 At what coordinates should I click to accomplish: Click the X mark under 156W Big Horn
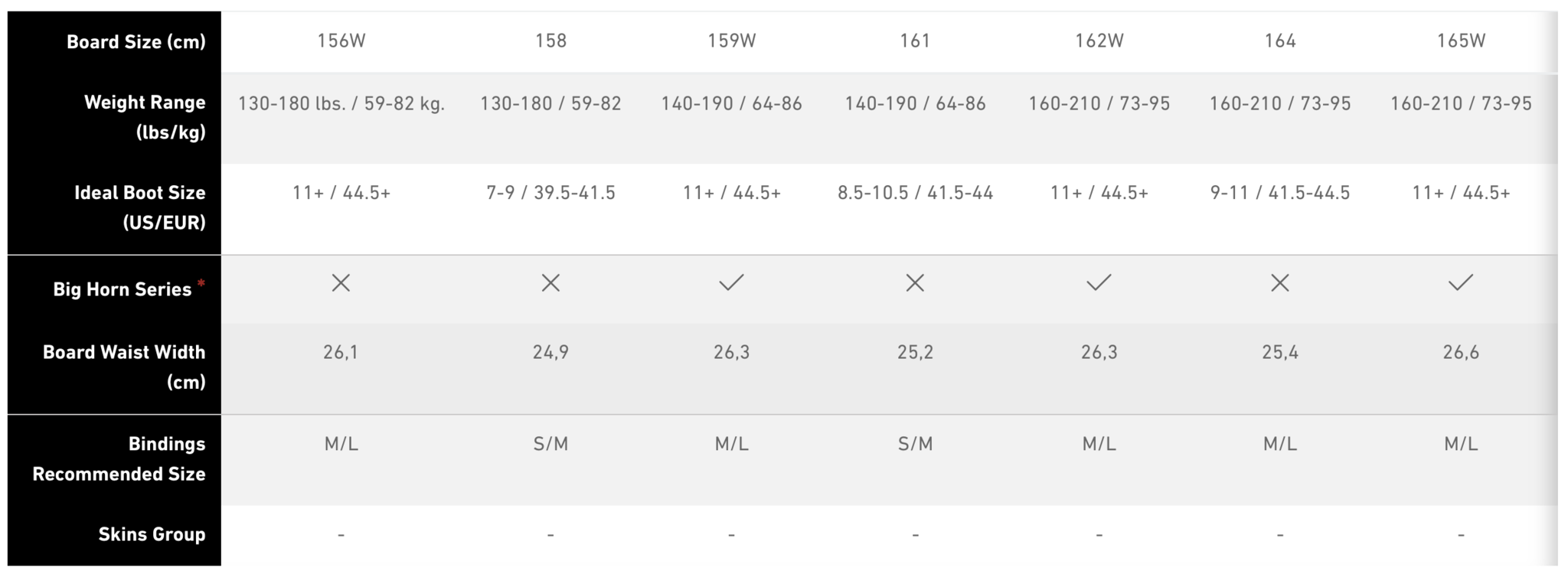tap(341, 283)
